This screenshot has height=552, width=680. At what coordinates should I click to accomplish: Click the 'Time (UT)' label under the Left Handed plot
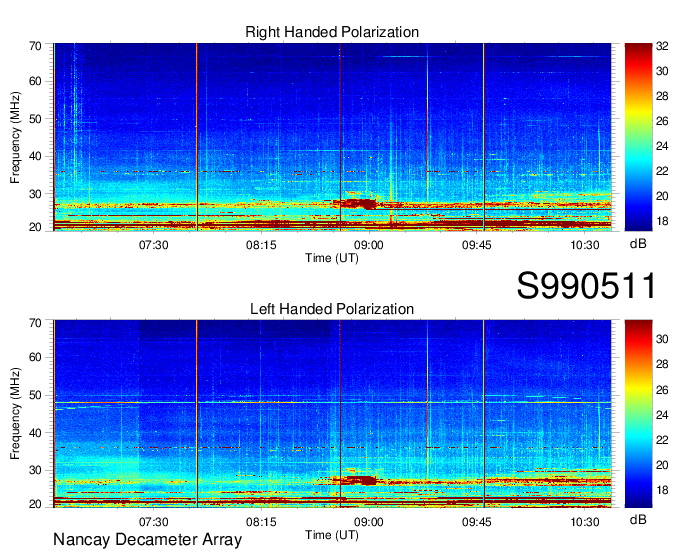332,535
